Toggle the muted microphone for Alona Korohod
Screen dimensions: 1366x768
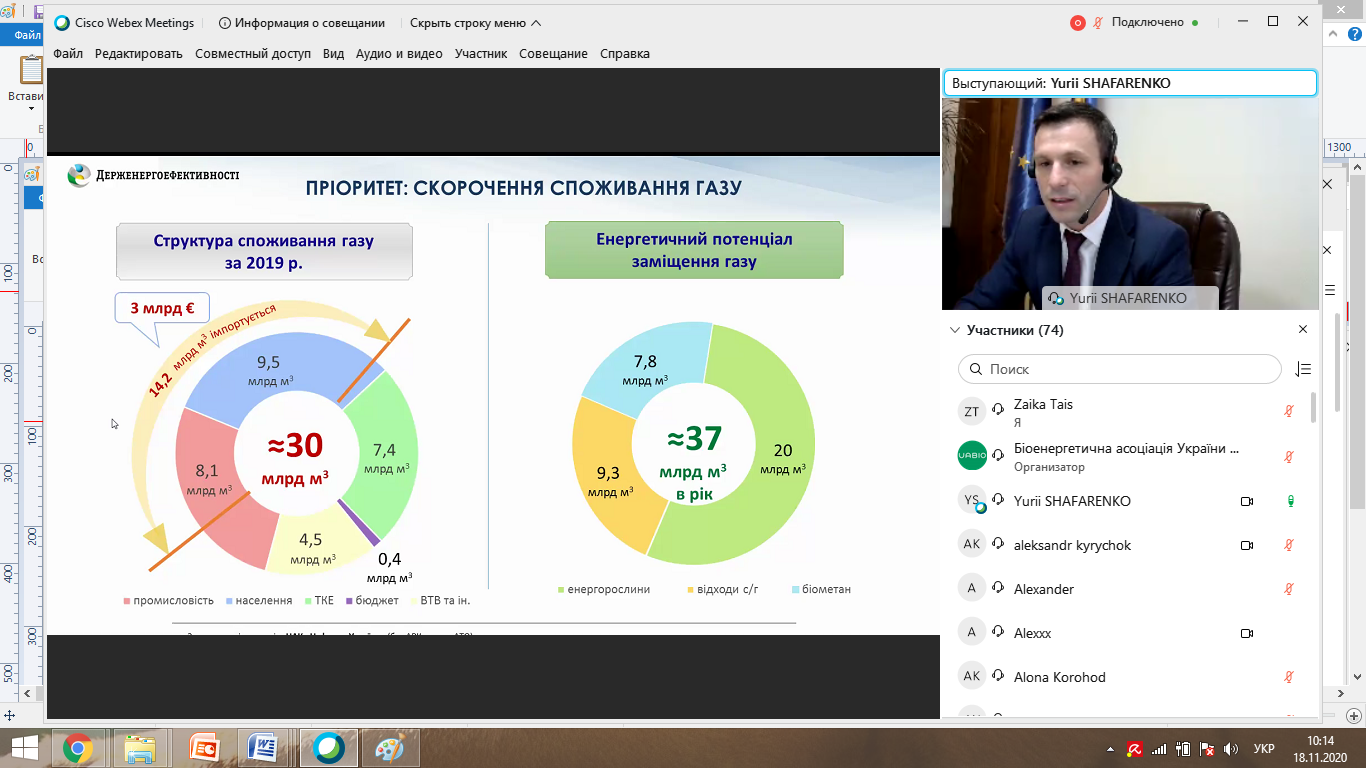(x=1290, y=677)
